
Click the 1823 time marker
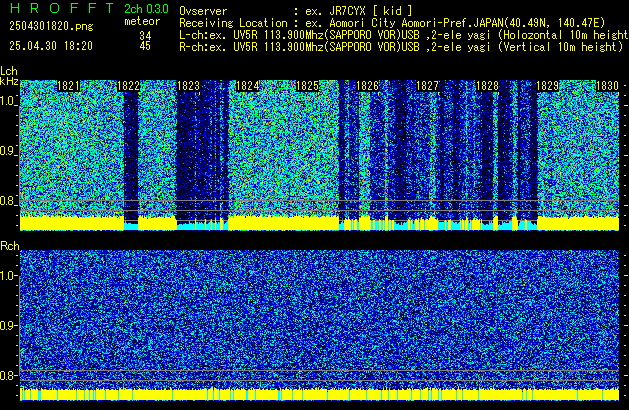click(x=189, y=86)
